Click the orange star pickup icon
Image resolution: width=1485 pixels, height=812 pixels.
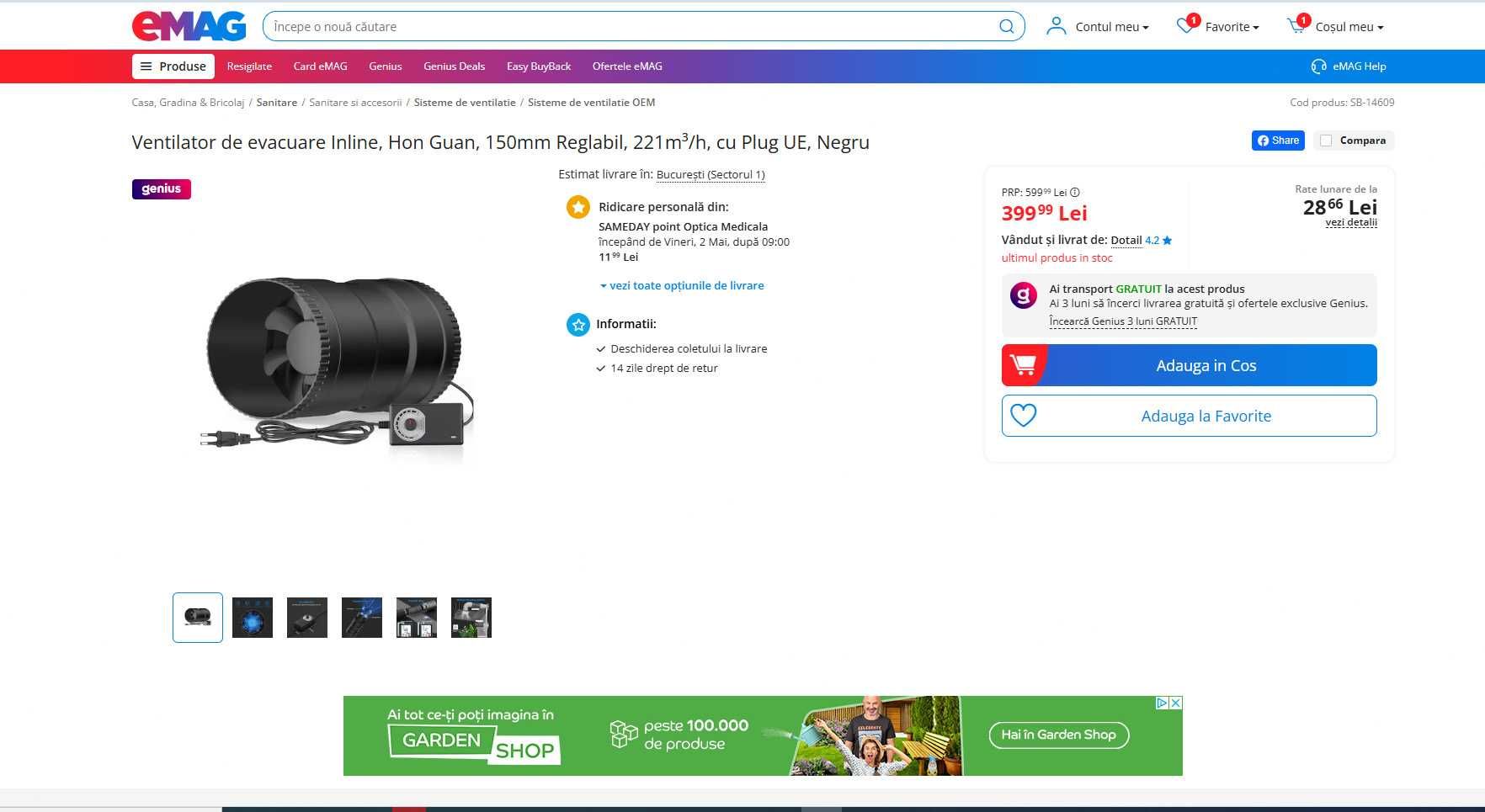tap(578, 207)
